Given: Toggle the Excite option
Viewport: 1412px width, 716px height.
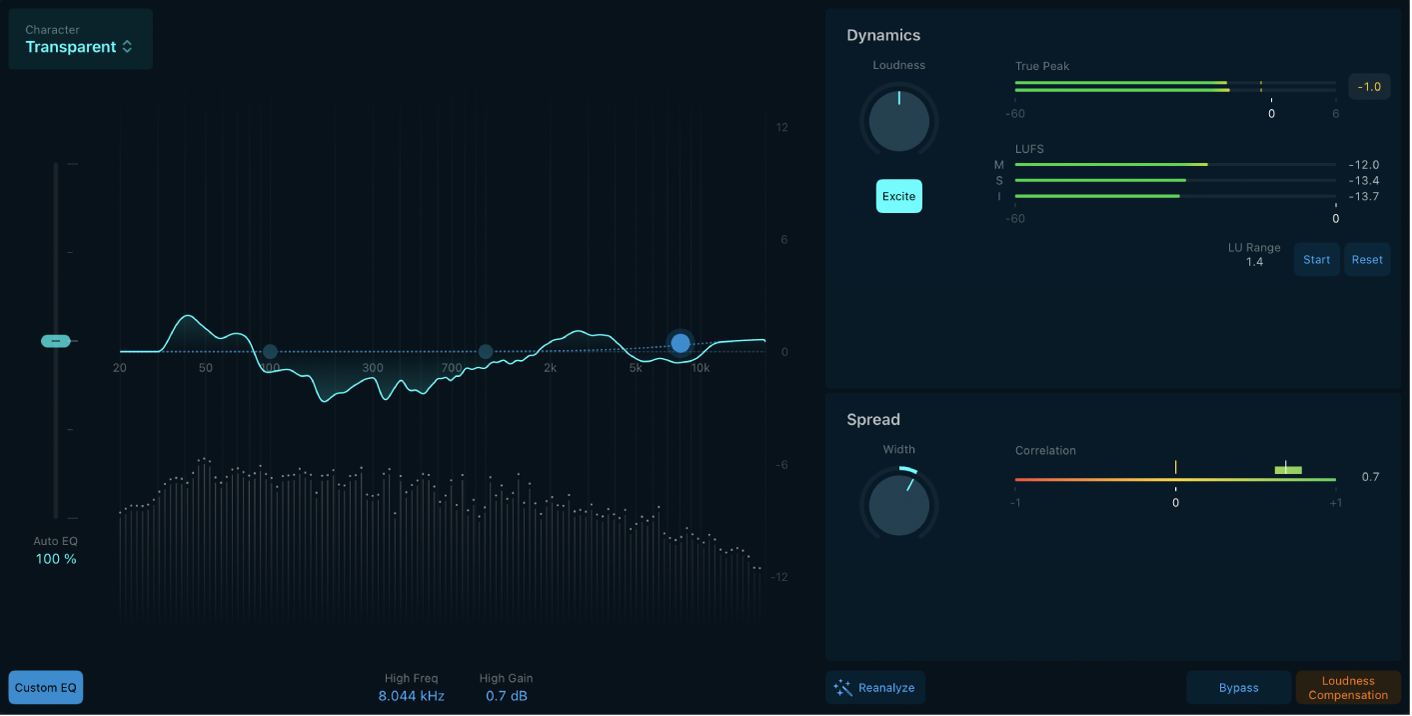Looking at the screenshot, I should 898,196.
